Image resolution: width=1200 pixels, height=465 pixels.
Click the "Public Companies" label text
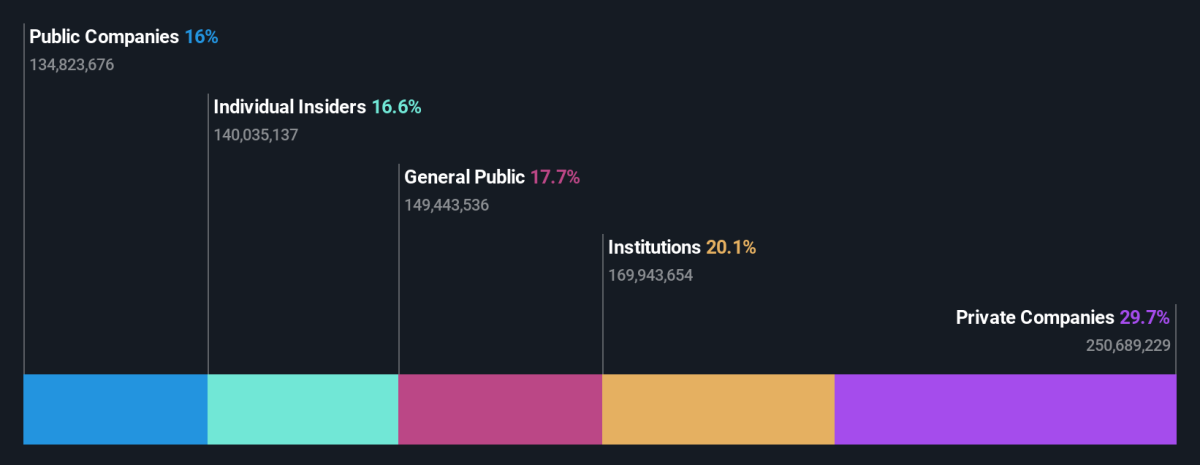(x=104, y=37)
